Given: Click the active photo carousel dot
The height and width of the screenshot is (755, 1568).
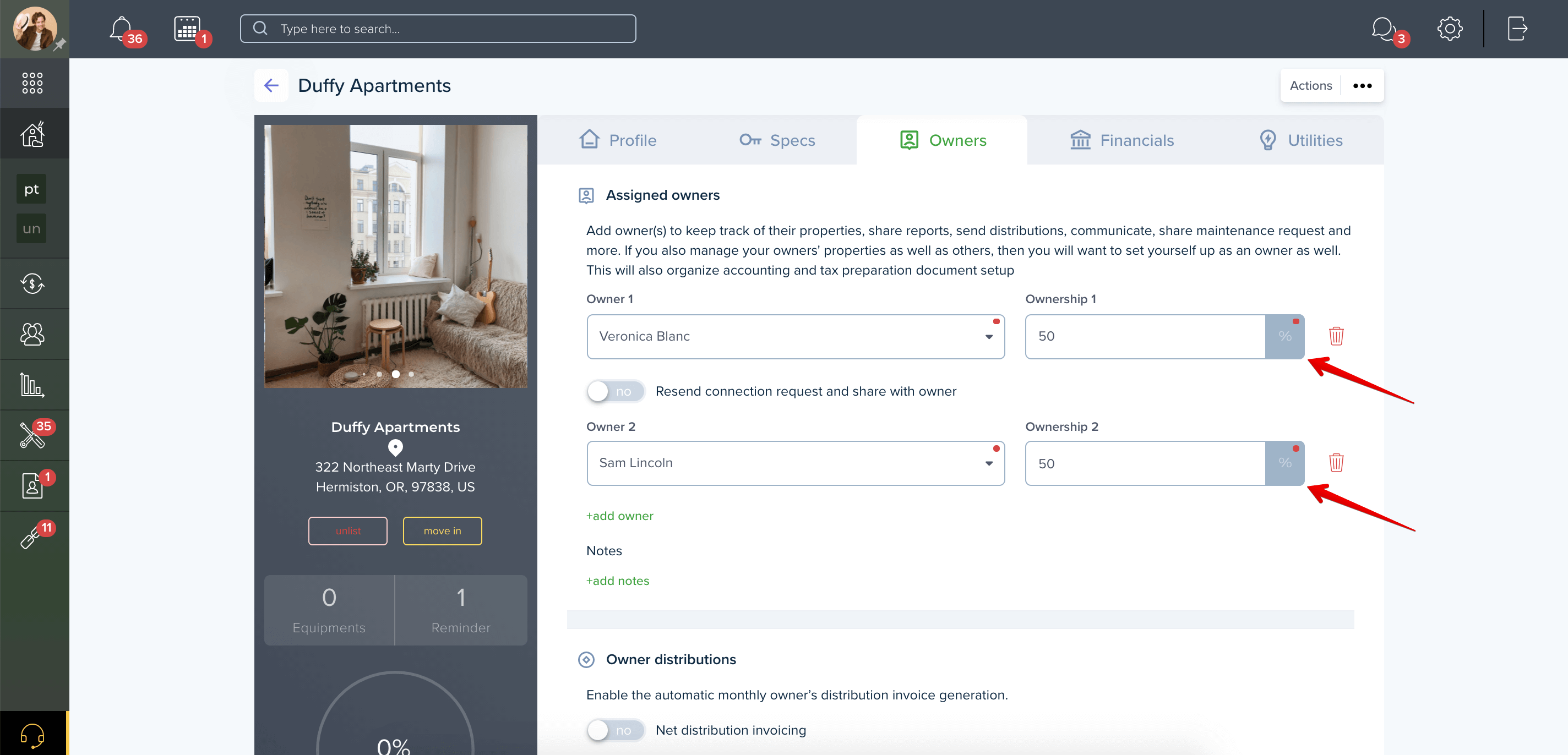Looking at the screenshot, I should [396, 374].
